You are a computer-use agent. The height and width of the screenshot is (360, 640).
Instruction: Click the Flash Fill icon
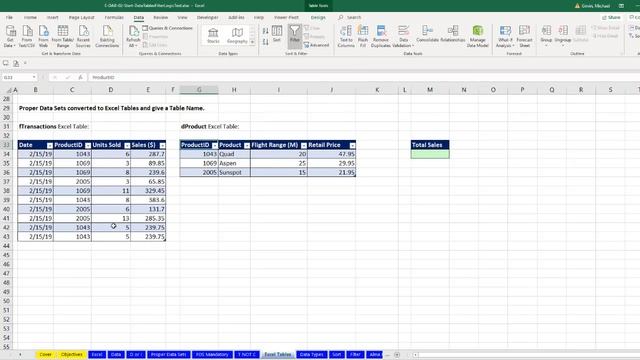363,36
